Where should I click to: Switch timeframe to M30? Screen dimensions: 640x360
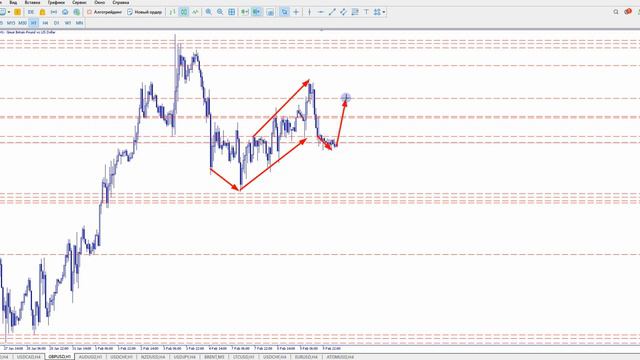pyautogui.click(x=22, y=23)
